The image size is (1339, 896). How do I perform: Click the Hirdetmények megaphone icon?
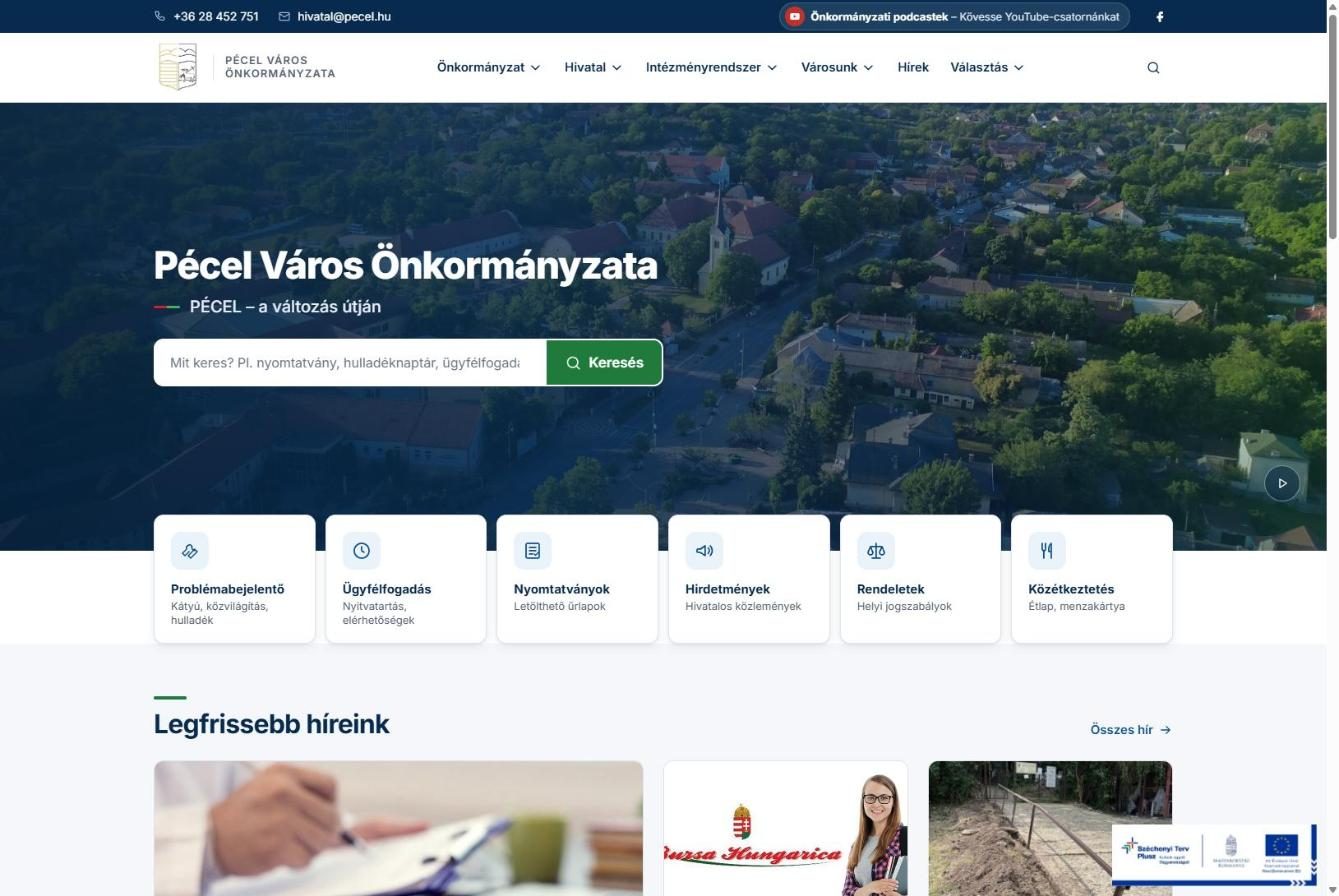pos(704,551)
